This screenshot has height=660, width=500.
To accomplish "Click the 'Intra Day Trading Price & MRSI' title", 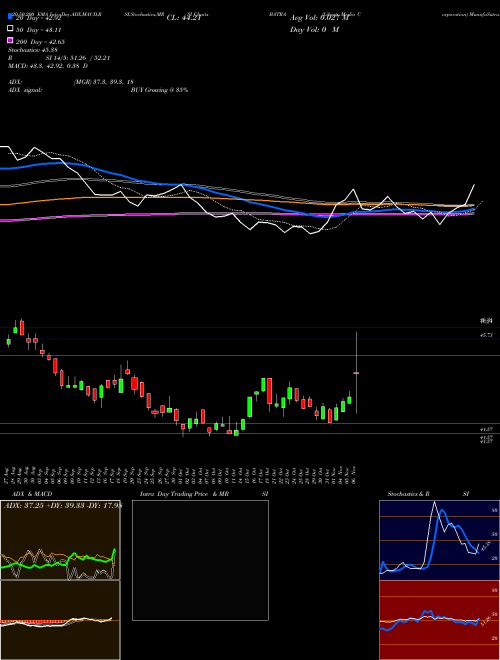I will (x=204, y=494).
